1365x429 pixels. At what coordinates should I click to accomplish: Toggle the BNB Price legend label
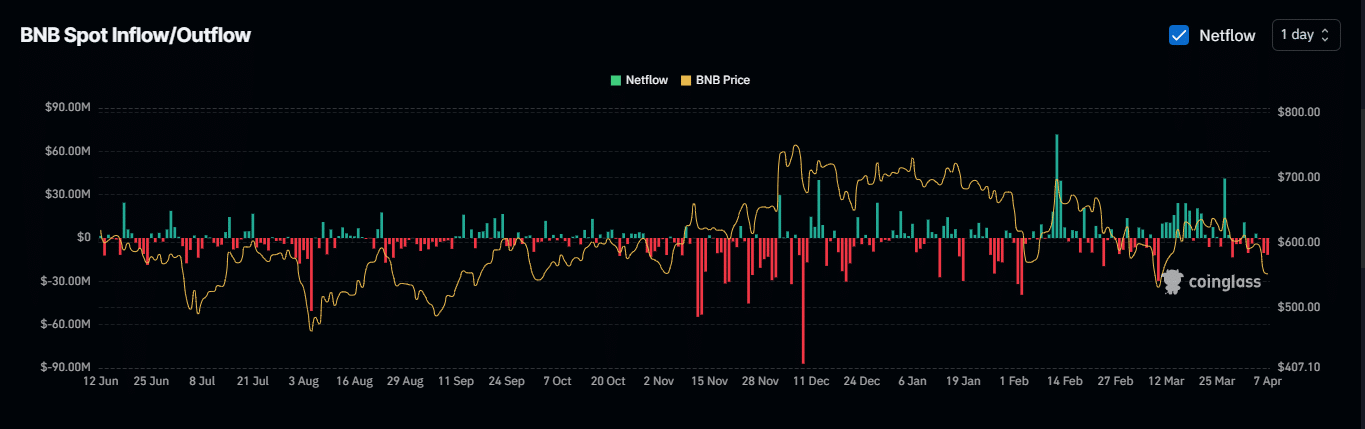coord(722,80)
